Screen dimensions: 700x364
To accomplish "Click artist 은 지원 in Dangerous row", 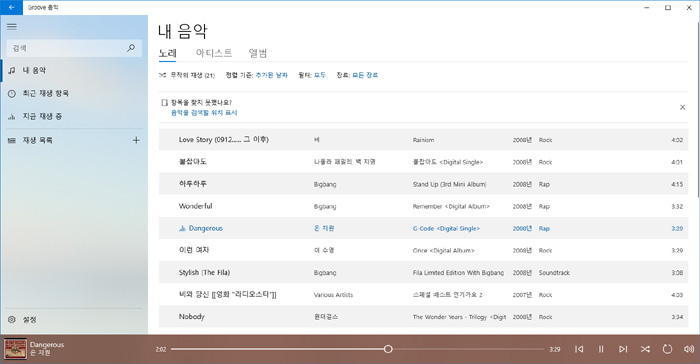I will pos(324,228).
